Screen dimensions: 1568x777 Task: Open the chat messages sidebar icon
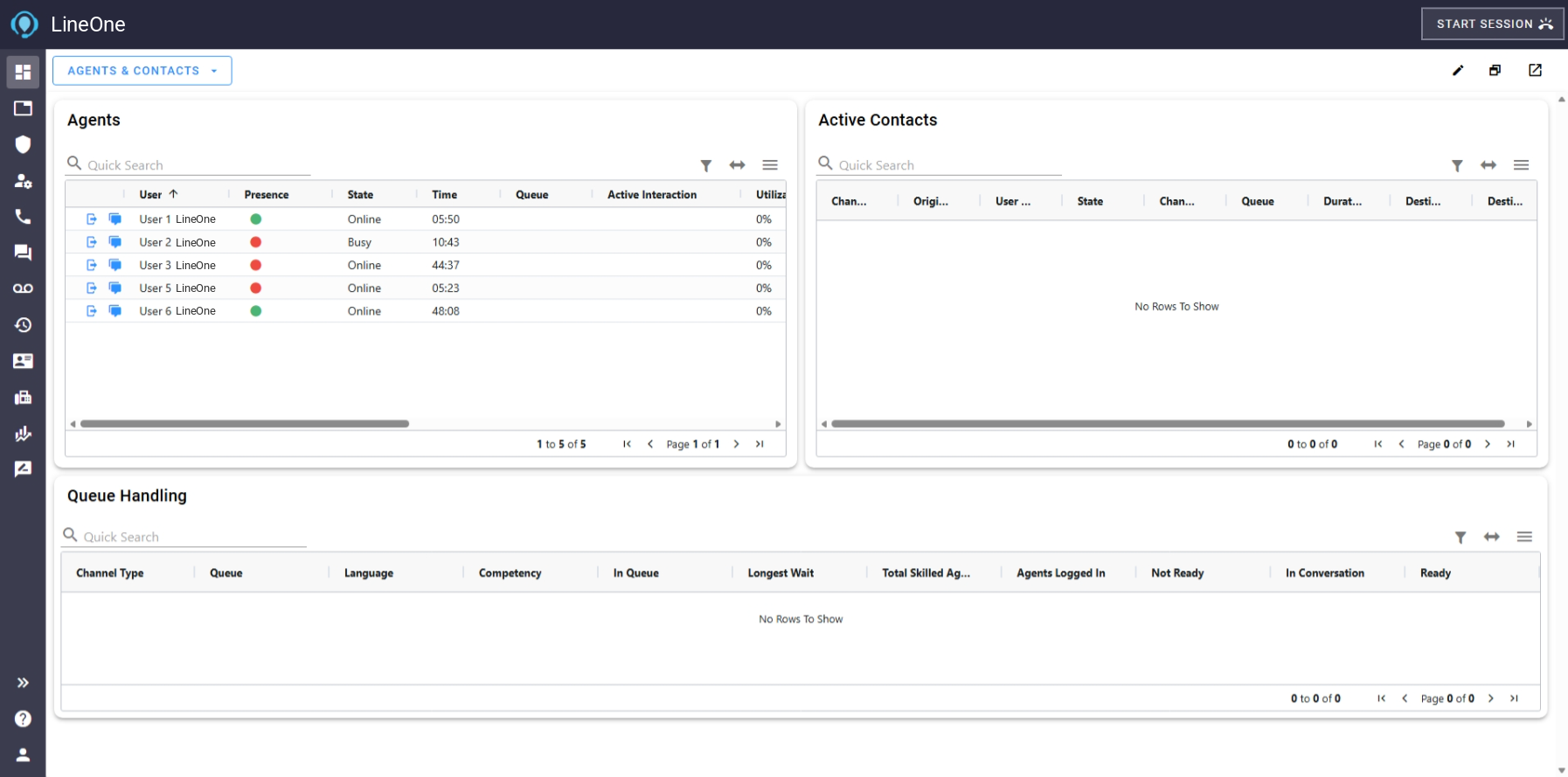coord(23,253)
